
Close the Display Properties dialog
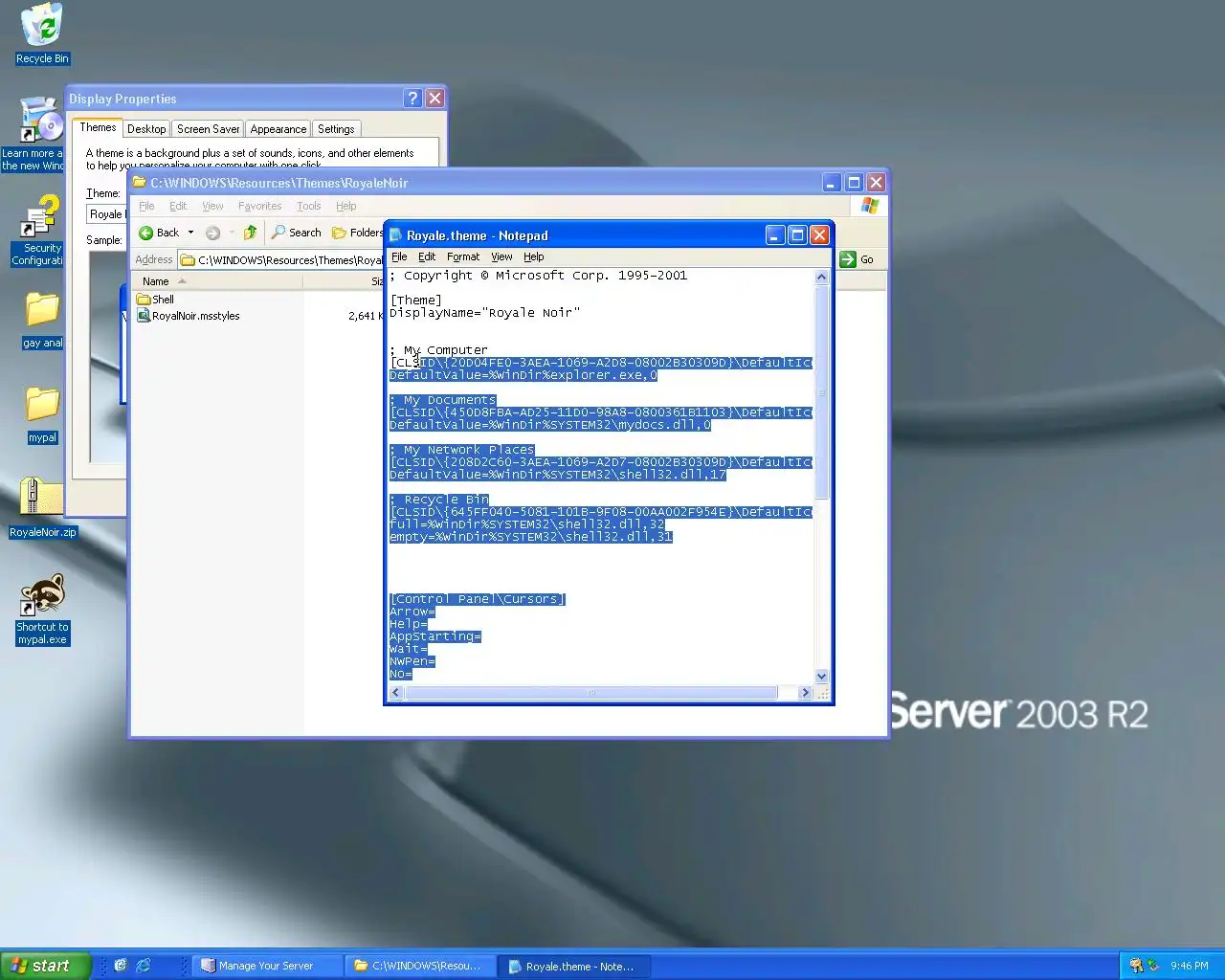[x=434, y=99]
